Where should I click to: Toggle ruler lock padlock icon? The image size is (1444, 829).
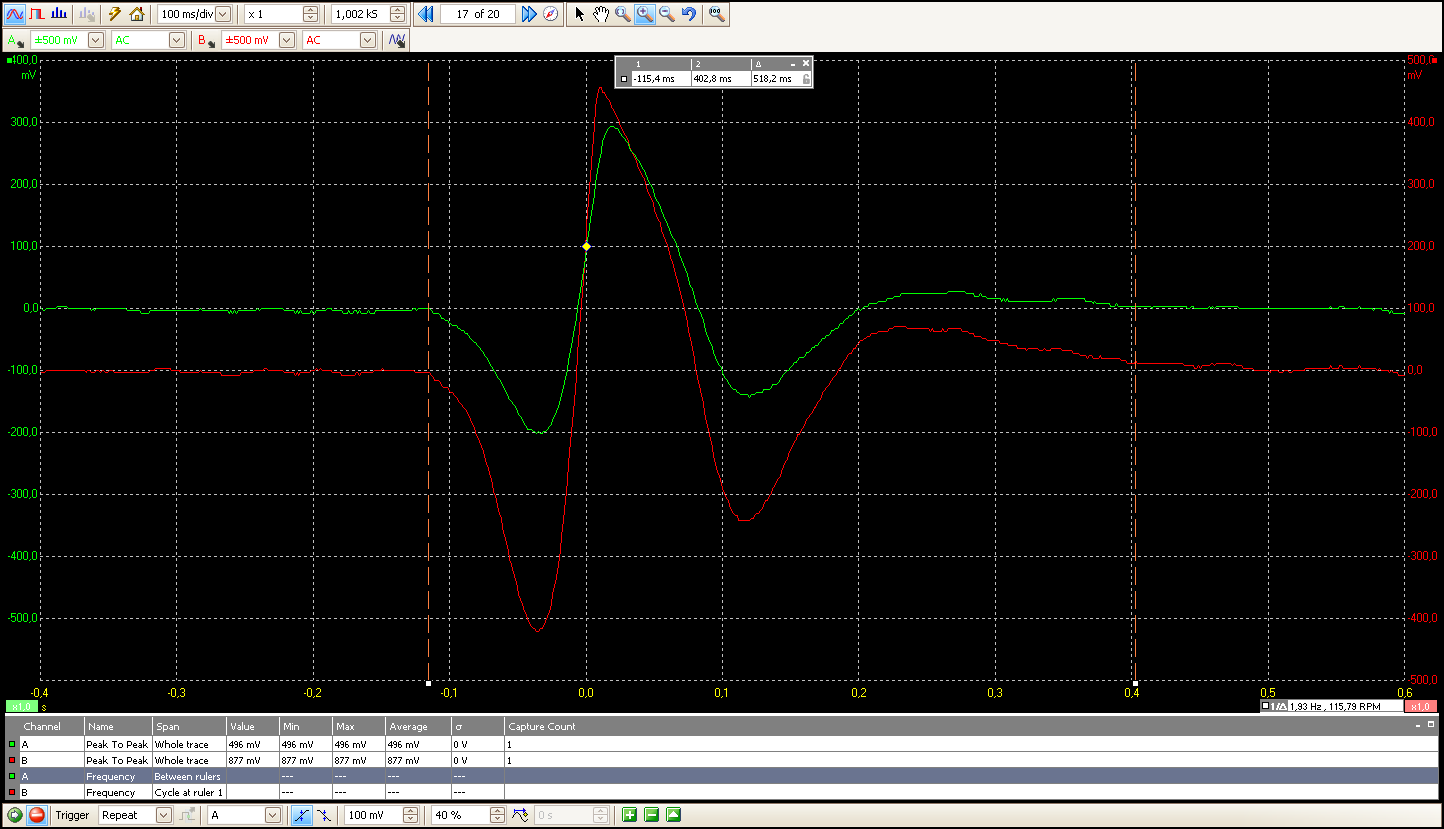pos(806,79)
